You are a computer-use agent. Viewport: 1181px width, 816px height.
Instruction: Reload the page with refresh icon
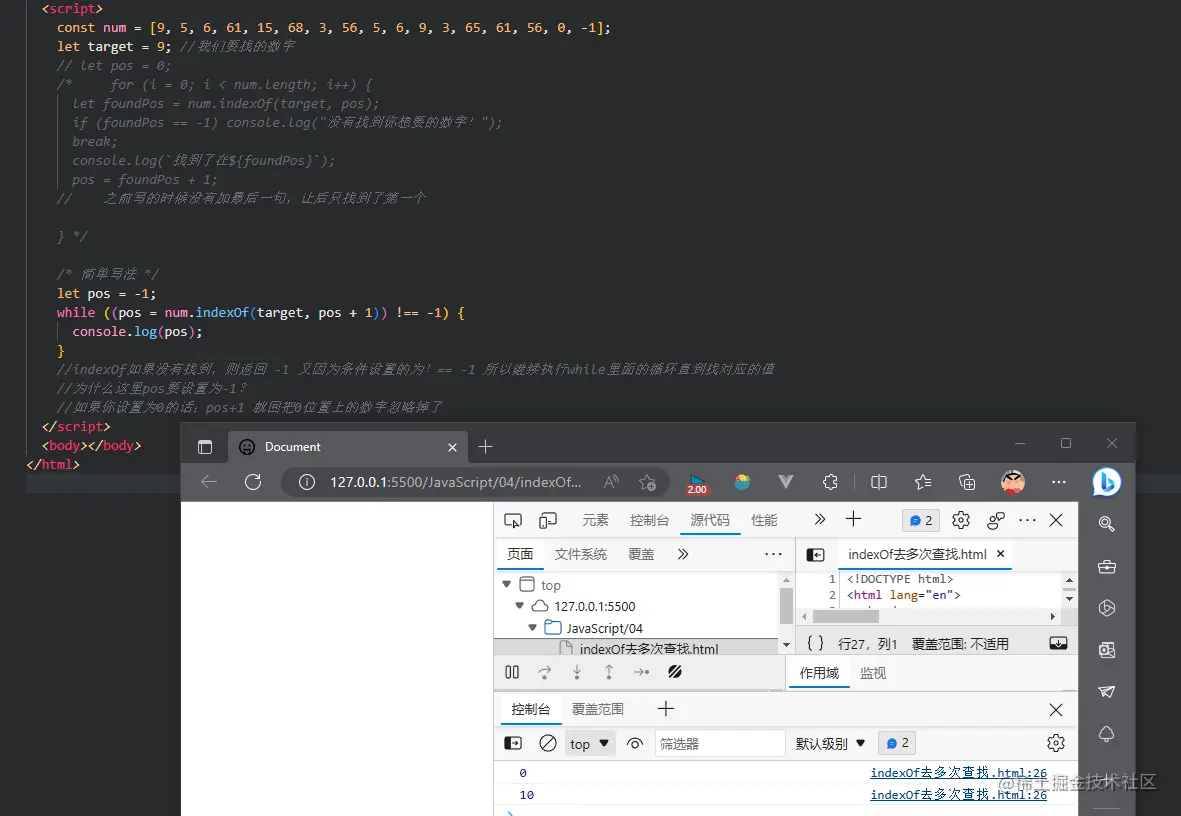(x=253, y=482)
